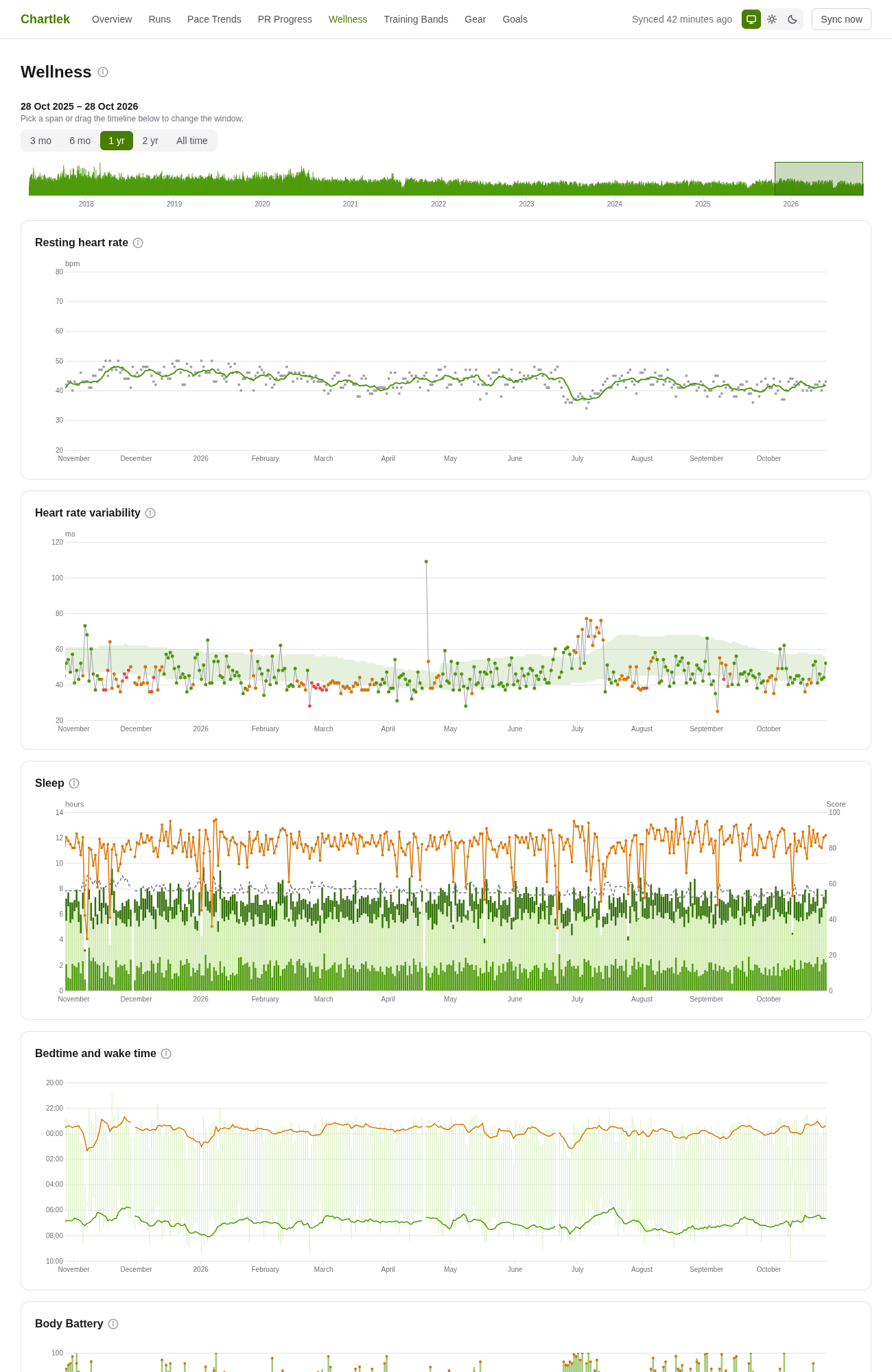Viewport: 892px width, 1372px height.
Task: Click the "Resting heart rate" chart title
Action: [x=82, y=243]
